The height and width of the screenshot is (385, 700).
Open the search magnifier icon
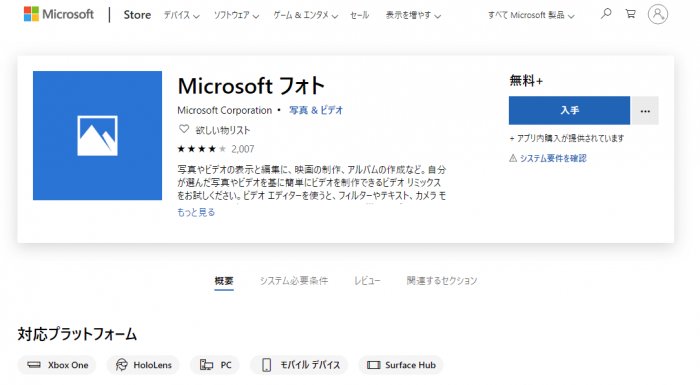605,14
